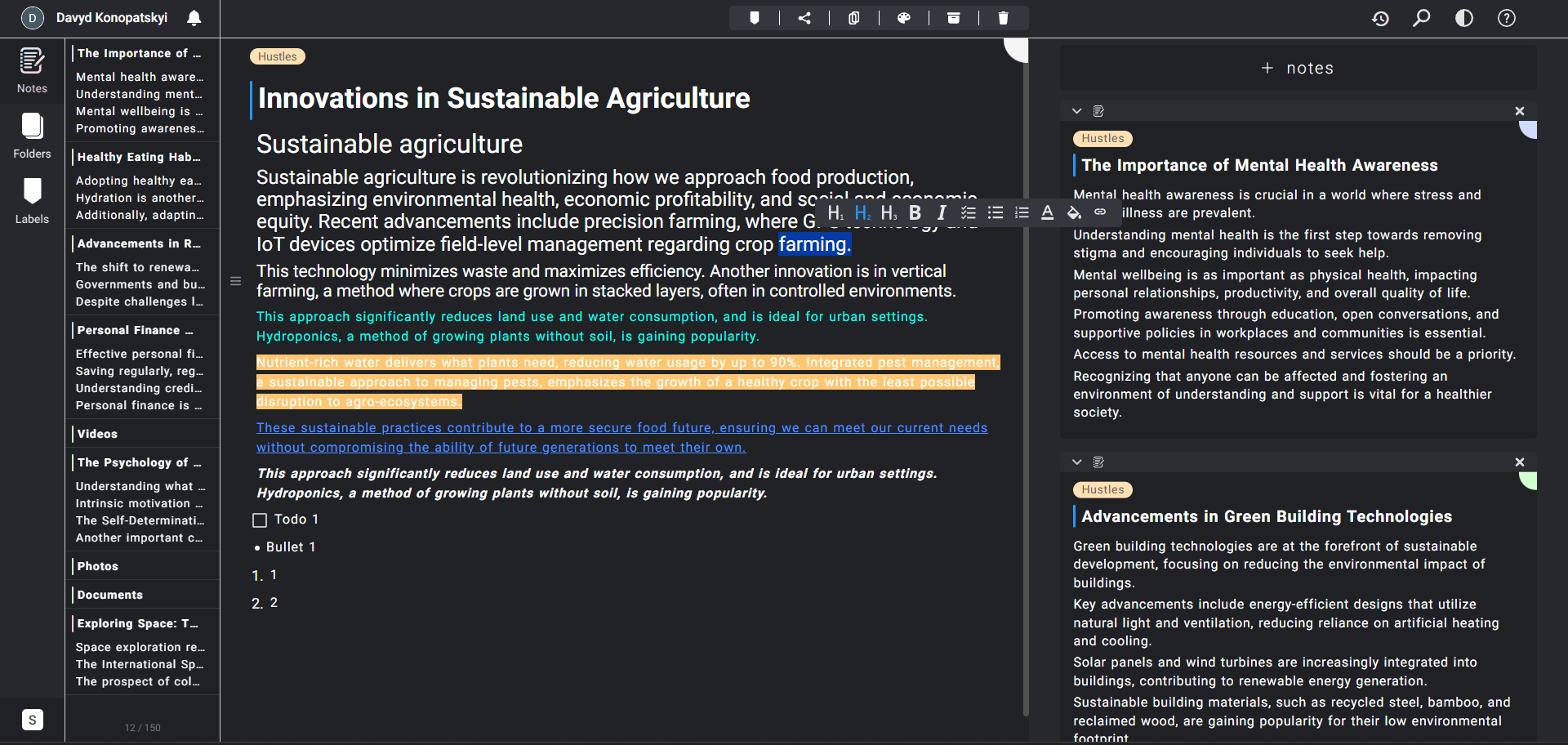The height and width of the screenshot is (745, 1568).
Task: Collapse the Mental Health Awareness side note
Action: point(1077,111)
